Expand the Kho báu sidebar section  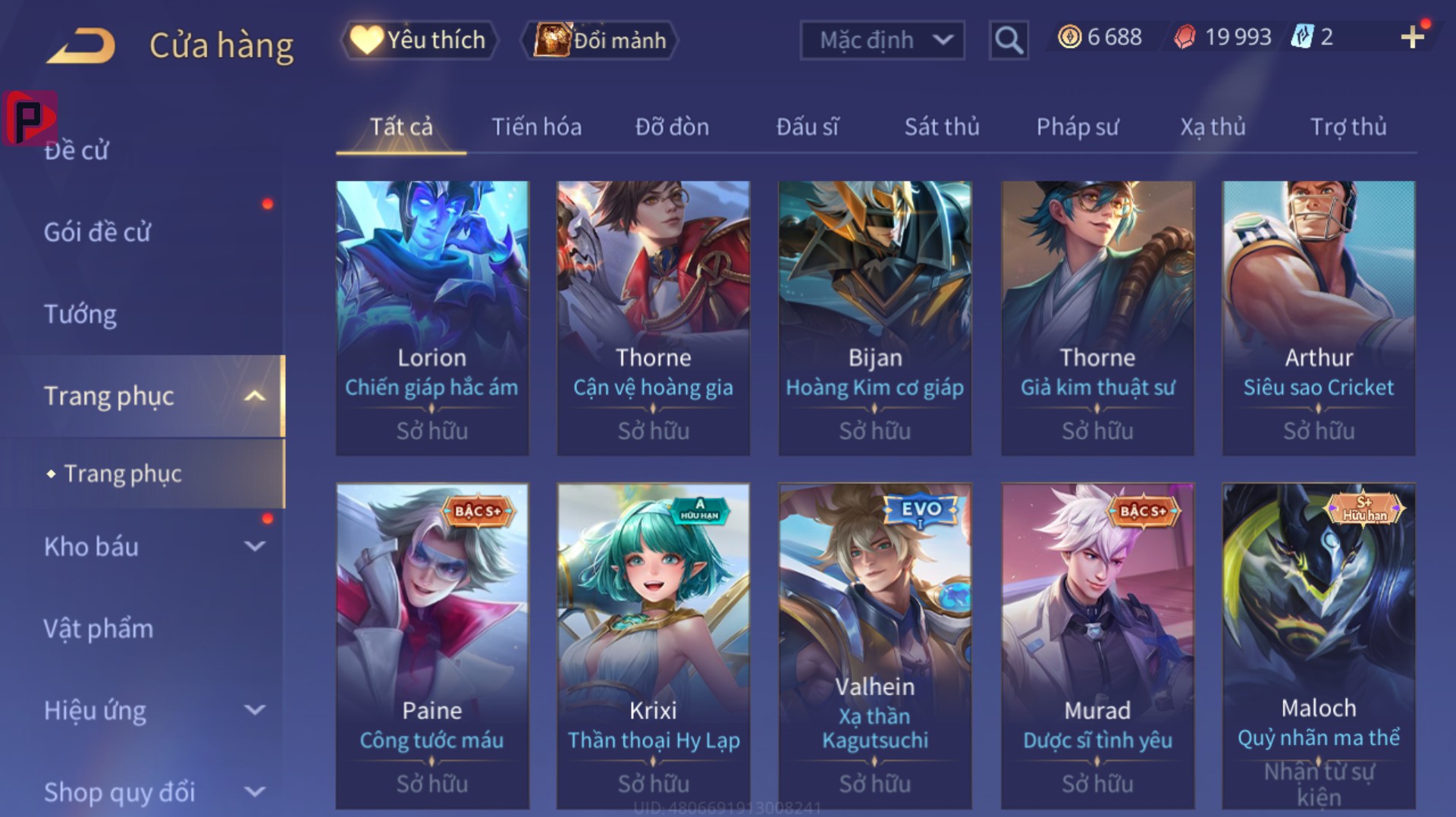142,546
